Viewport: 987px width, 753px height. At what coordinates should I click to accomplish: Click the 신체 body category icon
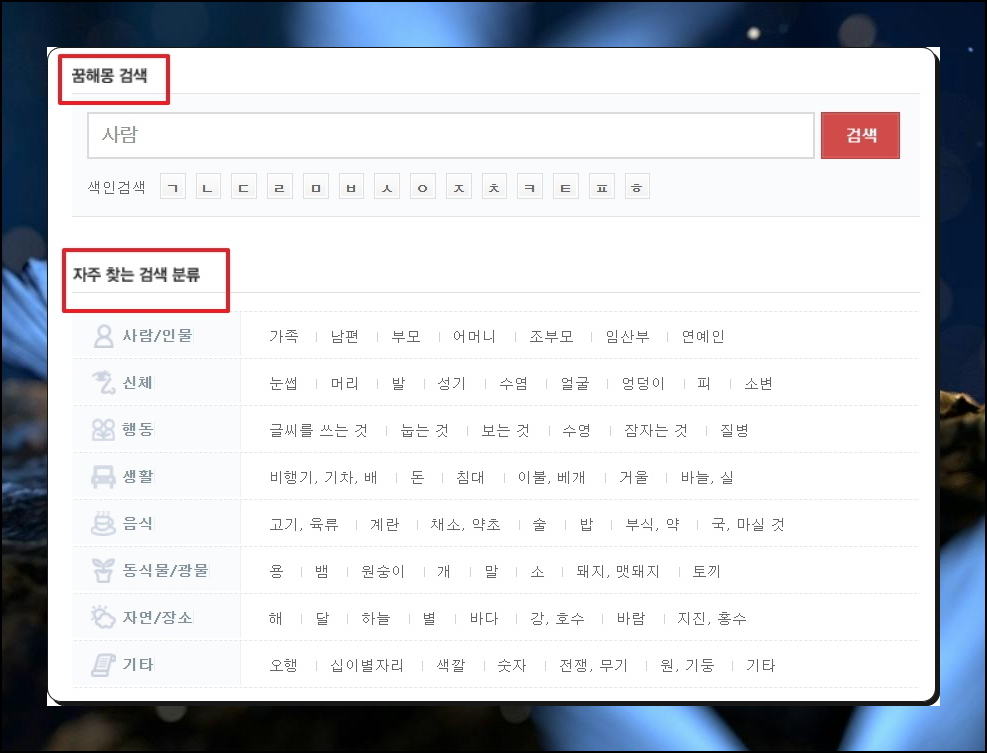[103, 382]
